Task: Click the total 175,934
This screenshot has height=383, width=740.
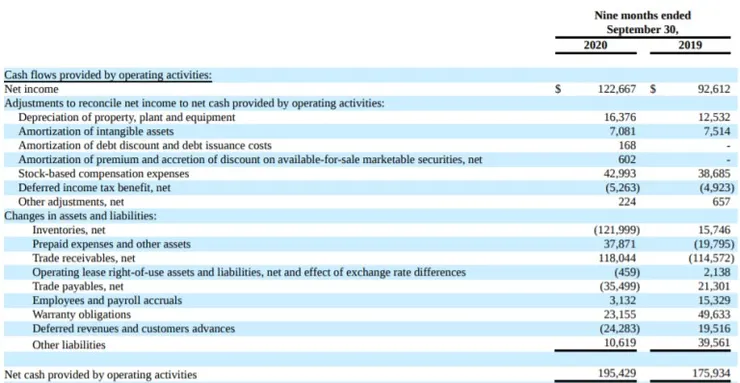Action: (x=712, y=374)
